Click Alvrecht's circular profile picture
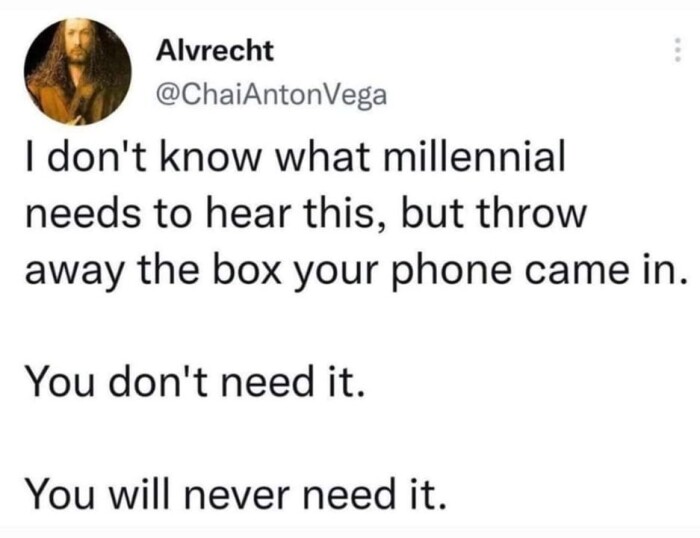 point(78,71)
